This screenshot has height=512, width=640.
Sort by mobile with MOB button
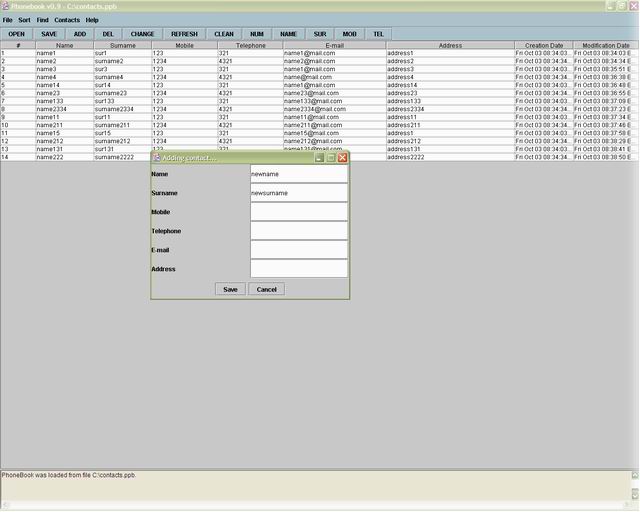pos(349,34)
